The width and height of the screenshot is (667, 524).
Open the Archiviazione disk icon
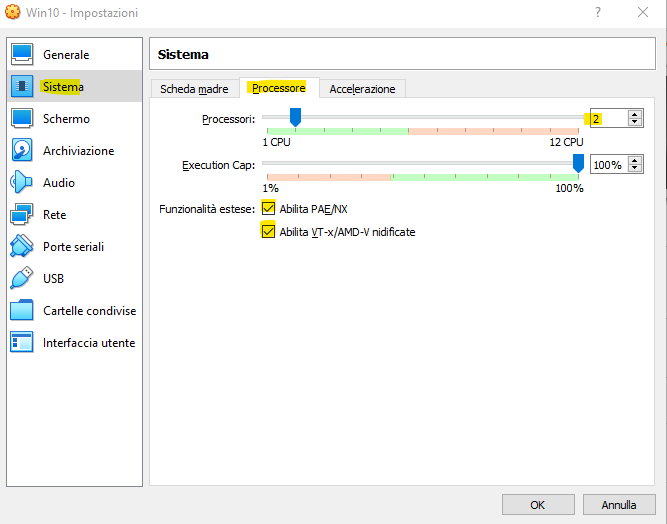[22, 151]
